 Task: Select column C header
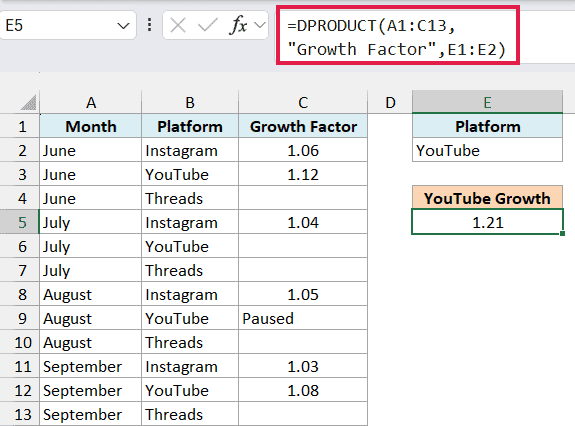303,103
